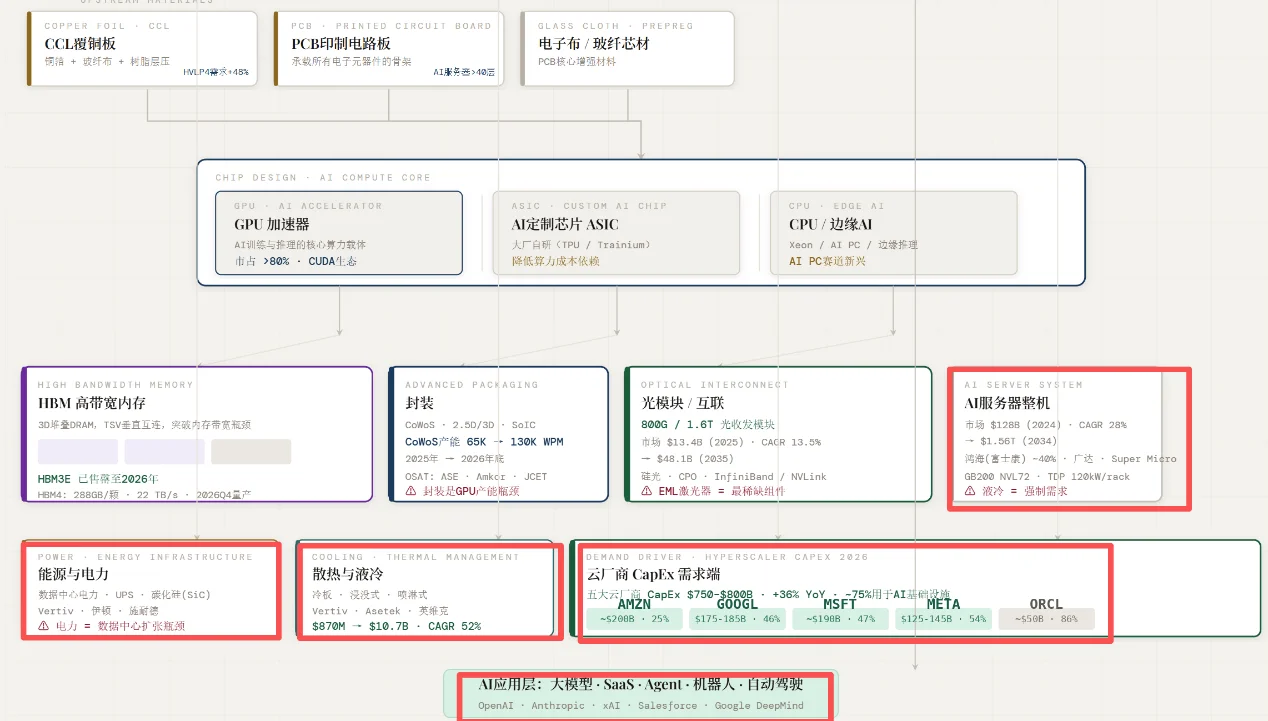This screenshot has height=721, width=1268.
Task: Click the PCB核心增强材料 description
Action: click(x=577, y=61)
